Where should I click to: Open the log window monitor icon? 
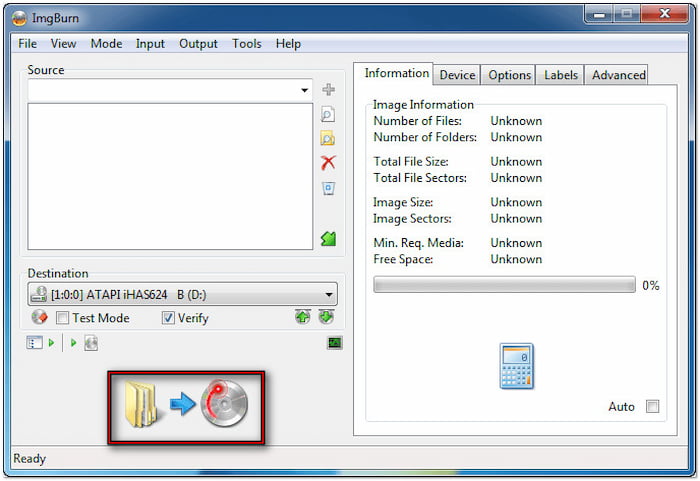(335, 343)
